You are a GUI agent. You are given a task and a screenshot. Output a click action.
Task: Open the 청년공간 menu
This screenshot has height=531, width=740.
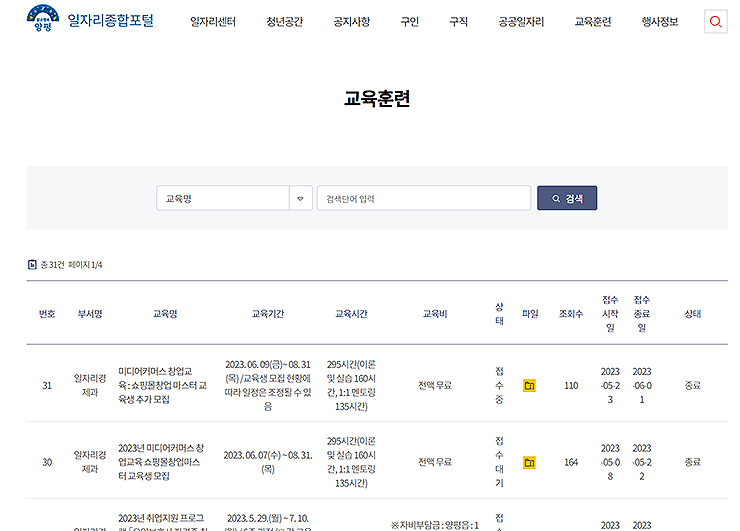pos(285,22)
